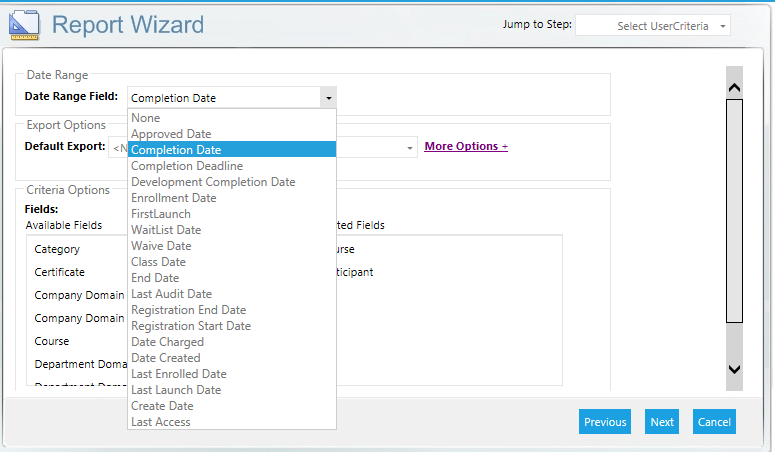Click the More Options link

(x=466, y=146)
